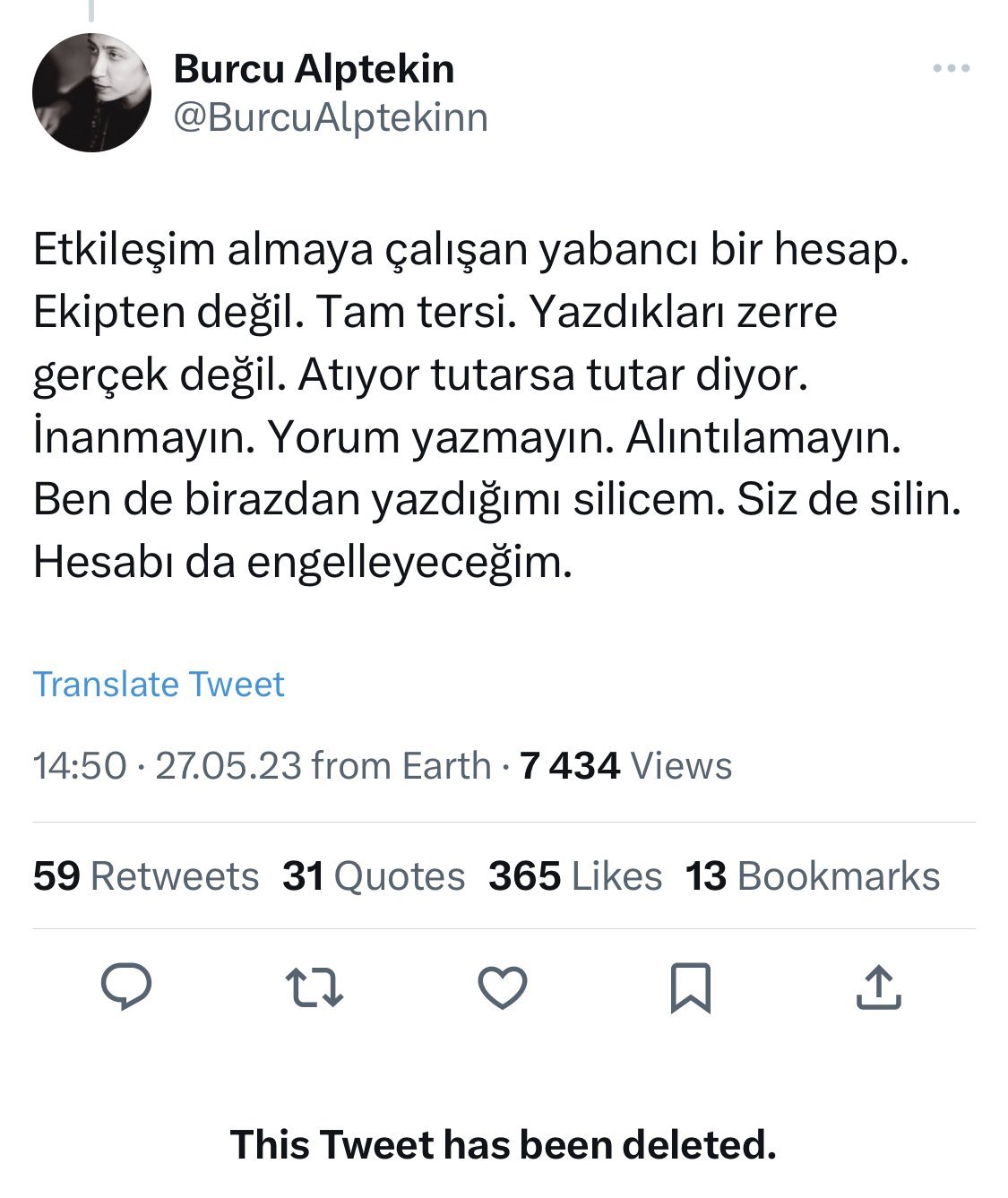Click the 27.05.23 date
Image resolution: width=1008 pixels, height=1198 pixels.
tap(228, 766)
